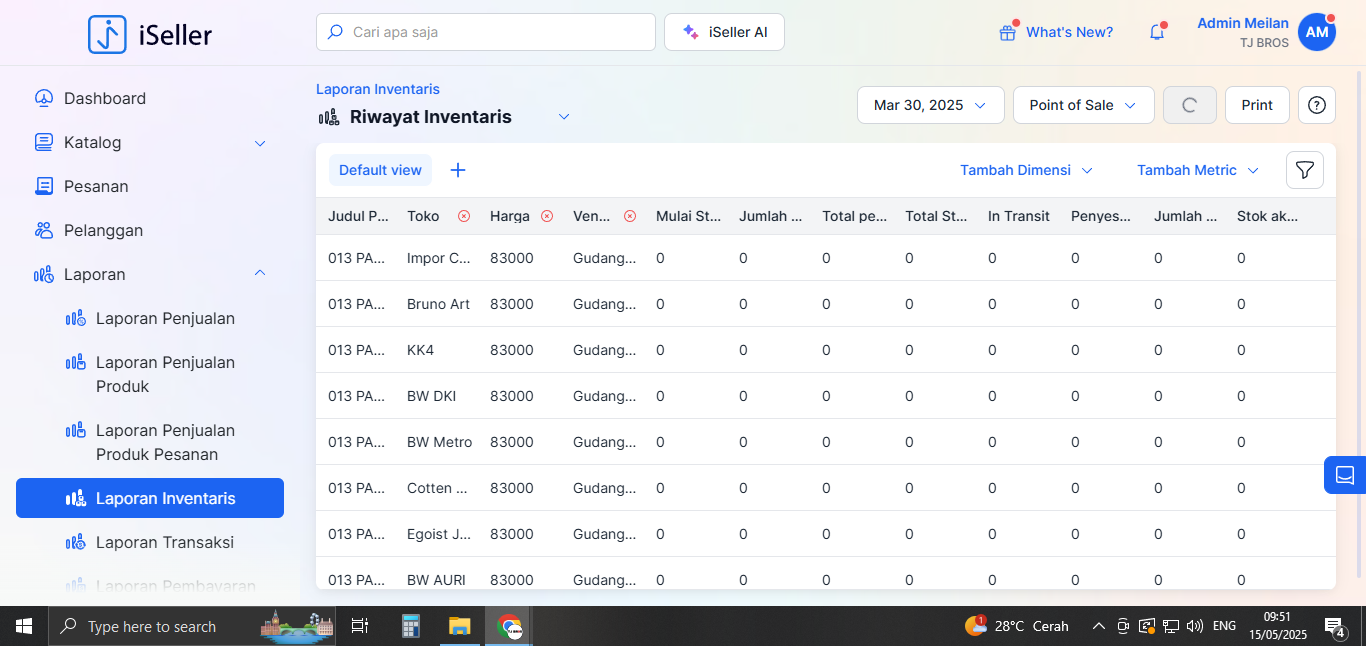
Task: Select the Default view tab
Action: tap(380, 170)
